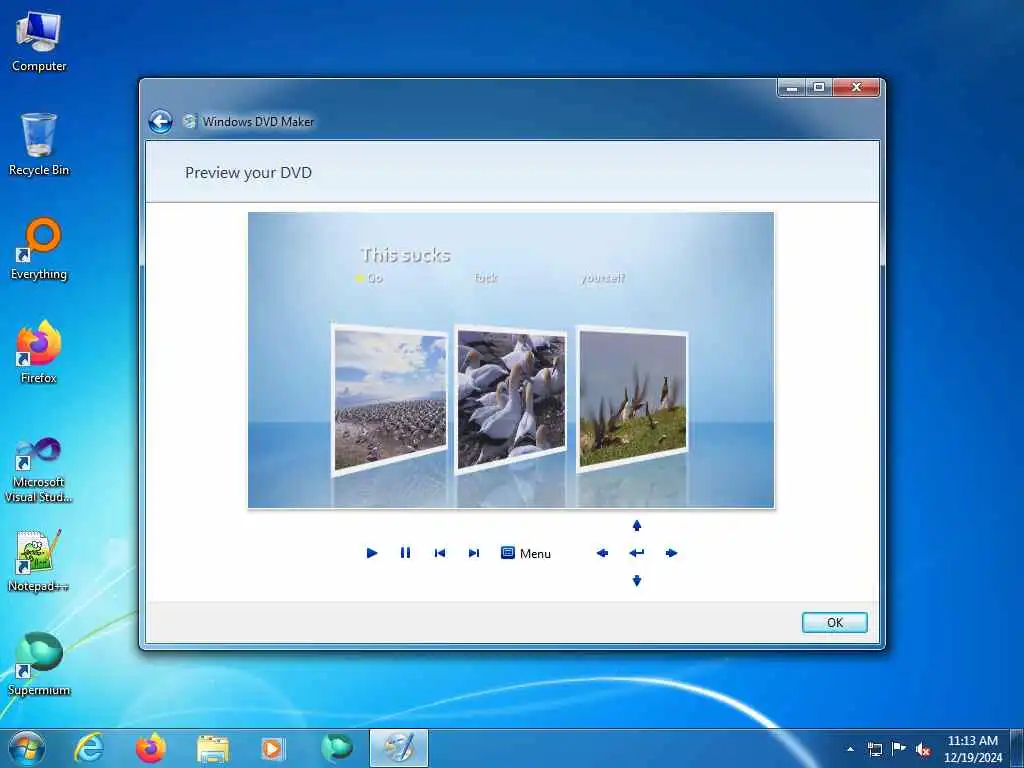1024x768 pixels.
Task: Select the Computer desktop icon
Action: tap(39, 42)
